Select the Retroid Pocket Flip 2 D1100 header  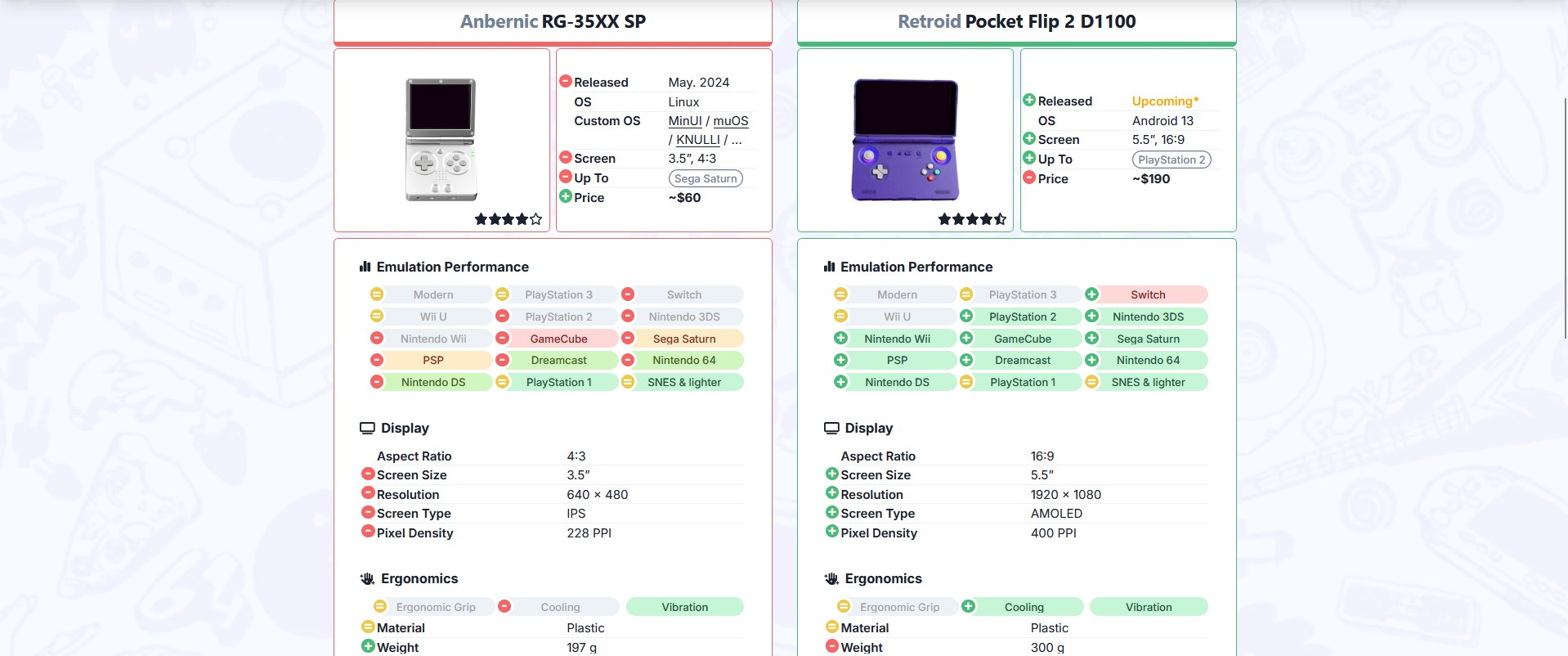1016,22
